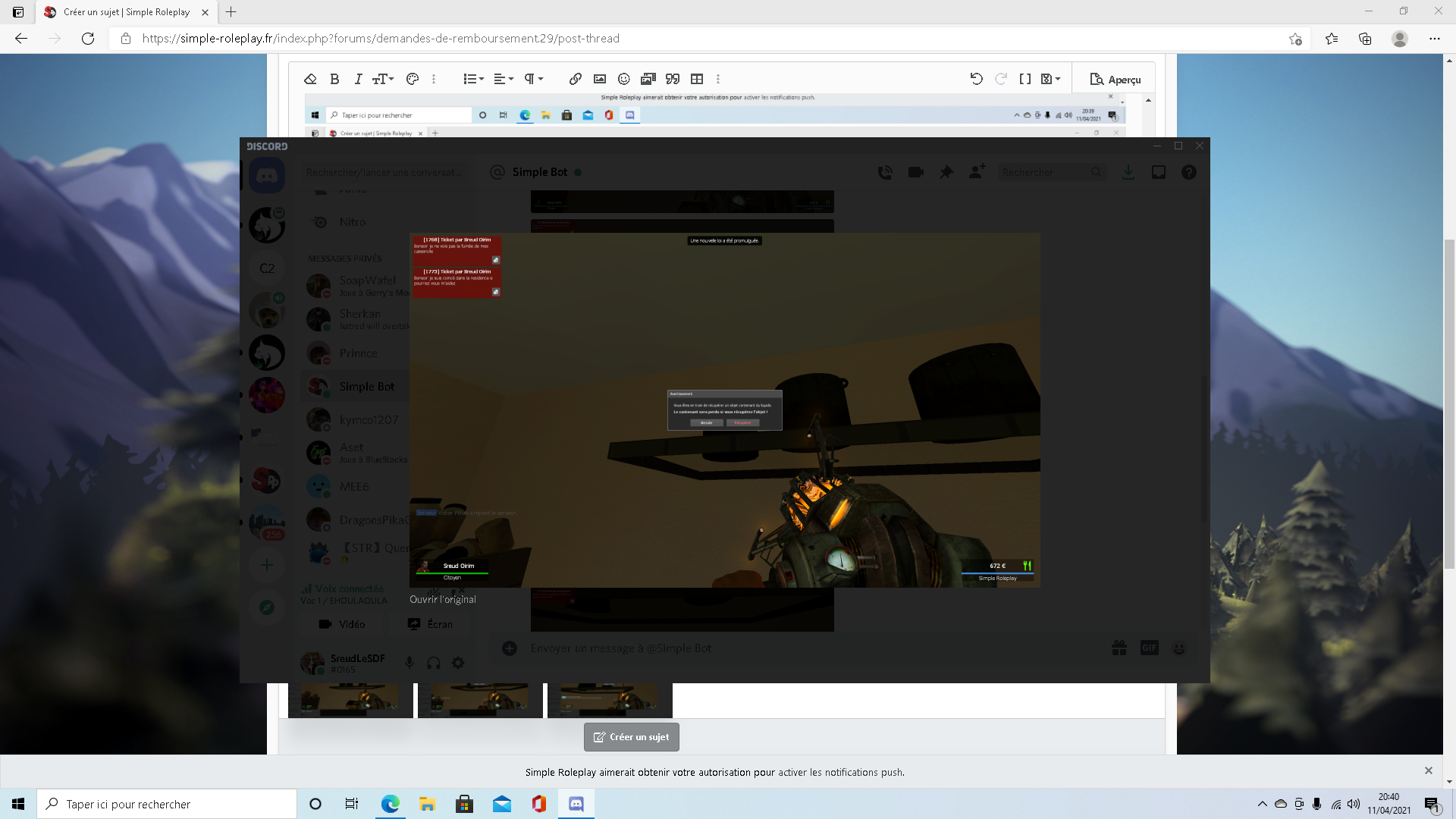Click Discord Écran share button
This screenshot has width=1456, height=819.
pyautogui.click(x=430, y=624)
